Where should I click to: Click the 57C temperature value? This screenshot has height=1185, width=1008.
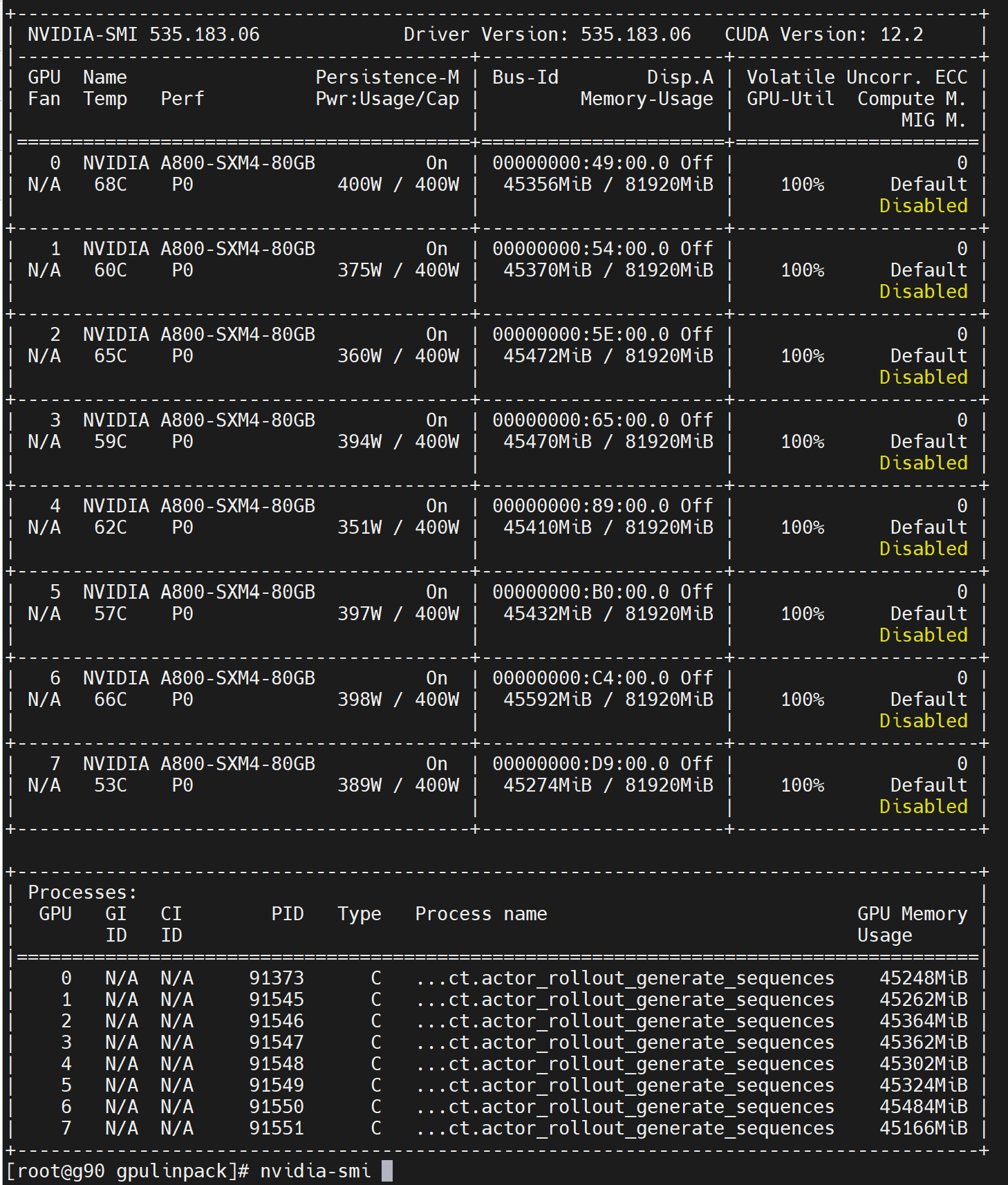pyautogui.click(x=111, y=614)
